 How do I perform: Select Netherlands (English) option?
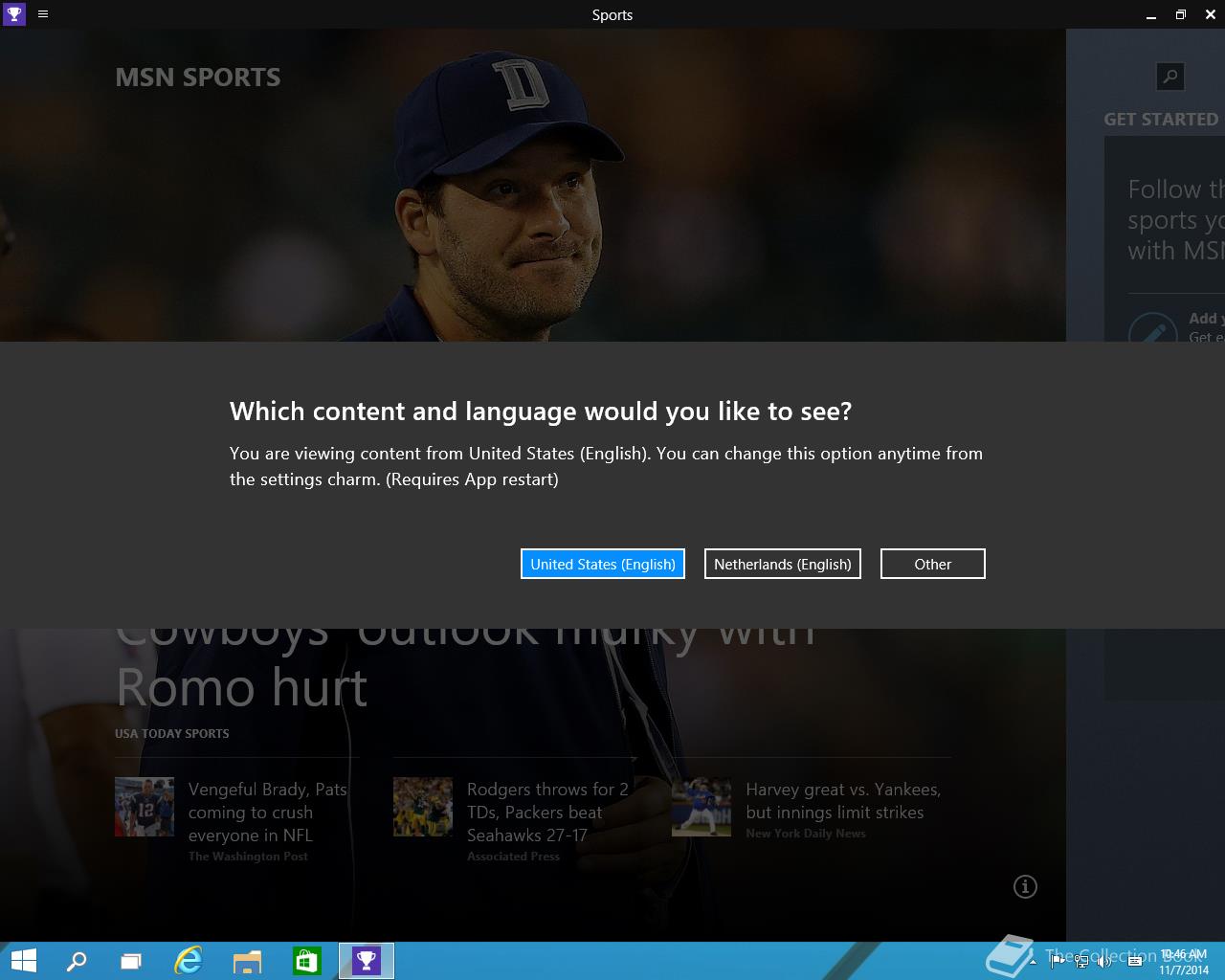click(x=783, y=564)
